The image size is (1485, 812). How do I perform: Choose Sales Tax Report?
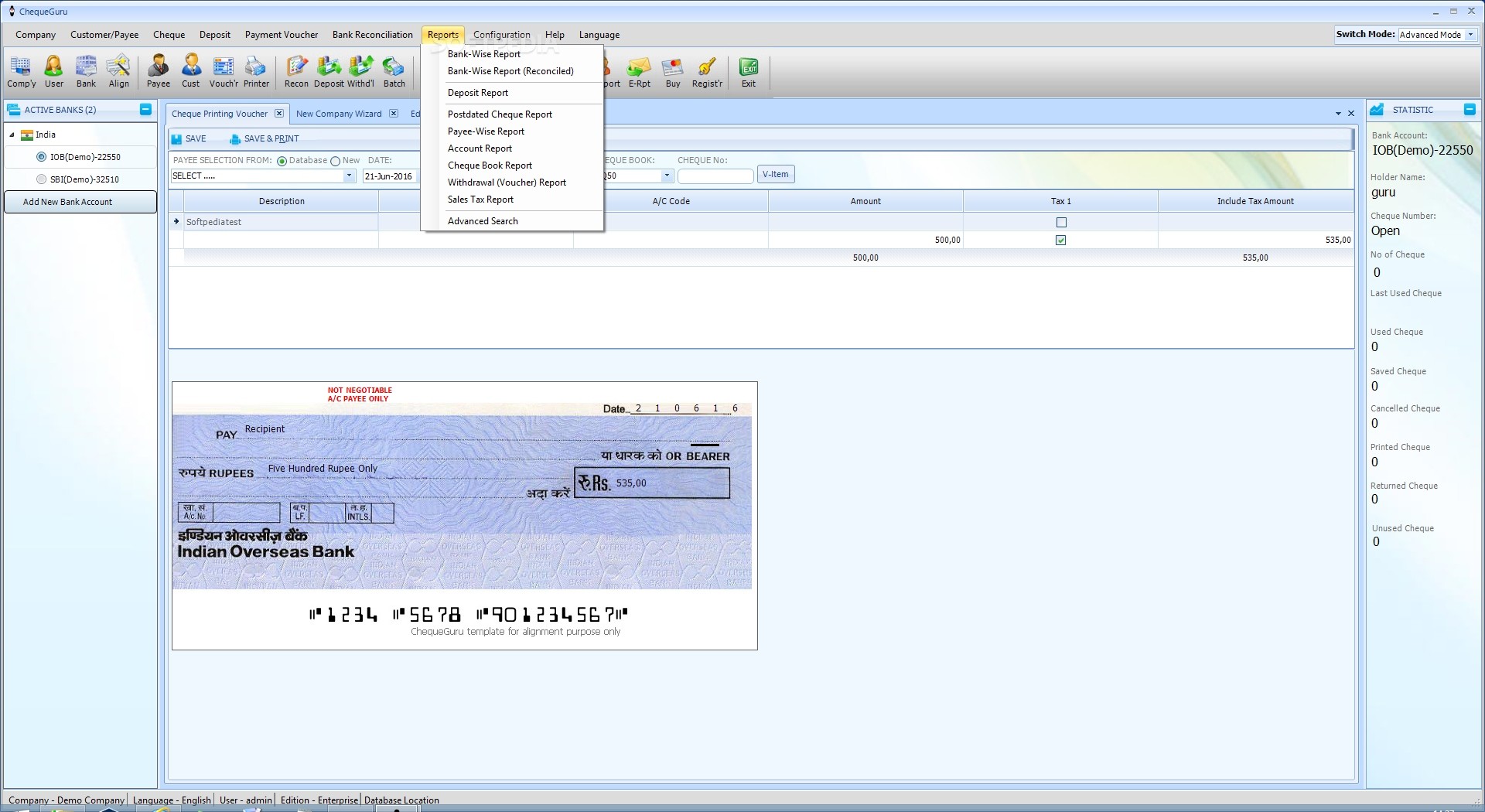click(x=480, y=200)
